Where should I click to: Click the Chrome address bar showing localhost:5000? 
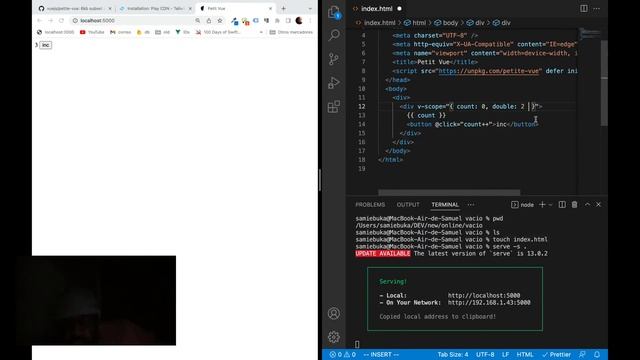(x=133, y=20)
